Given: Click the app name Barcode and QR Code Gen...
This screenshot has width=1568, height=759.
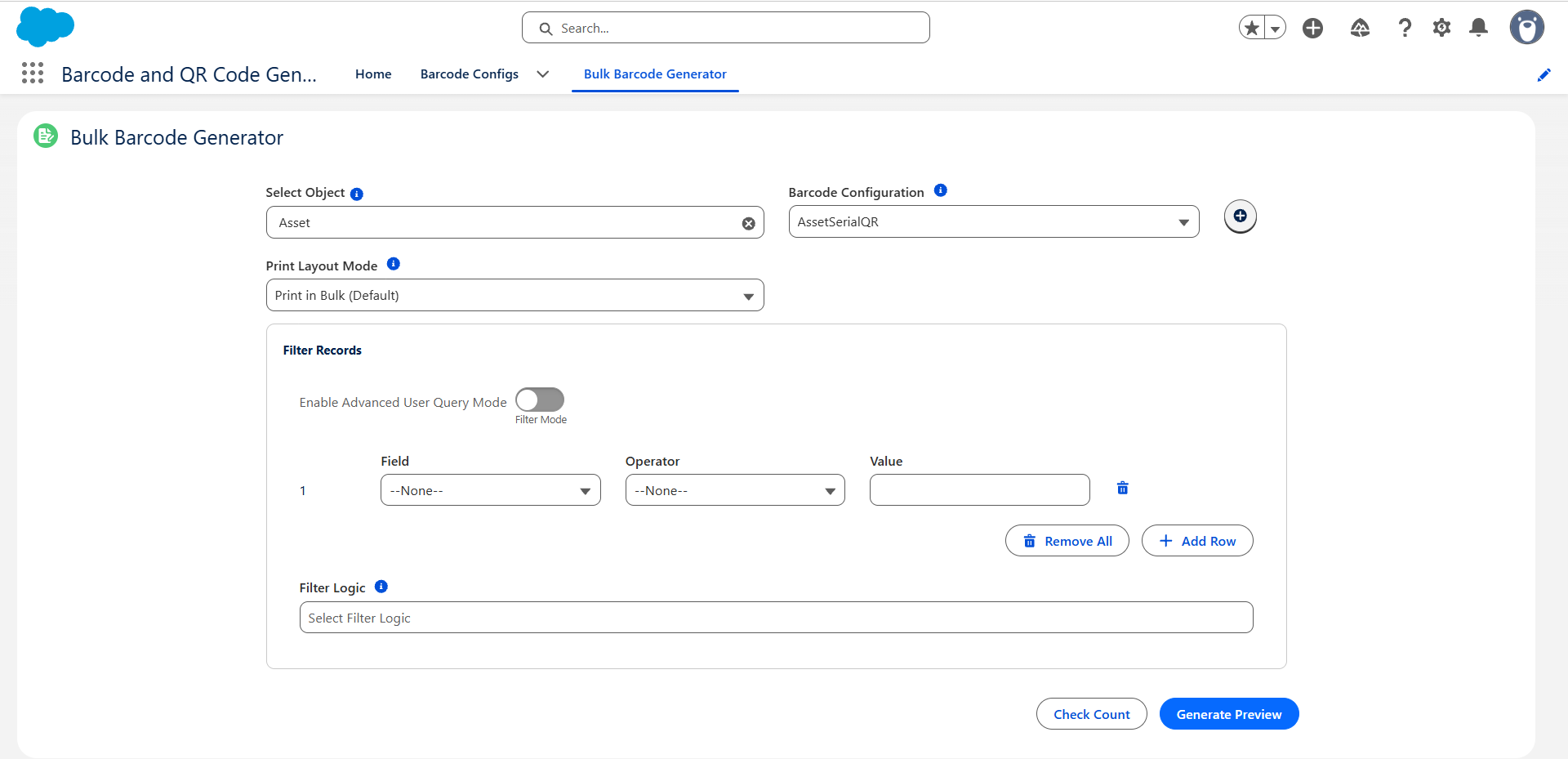Looking at the screenshot, I should pos(189,74).
